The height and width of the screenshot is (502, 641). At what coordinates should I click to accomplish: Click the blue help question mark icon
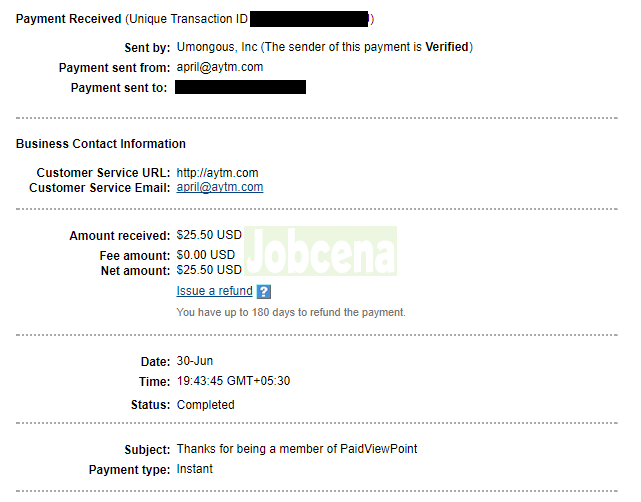click(264, 292)
